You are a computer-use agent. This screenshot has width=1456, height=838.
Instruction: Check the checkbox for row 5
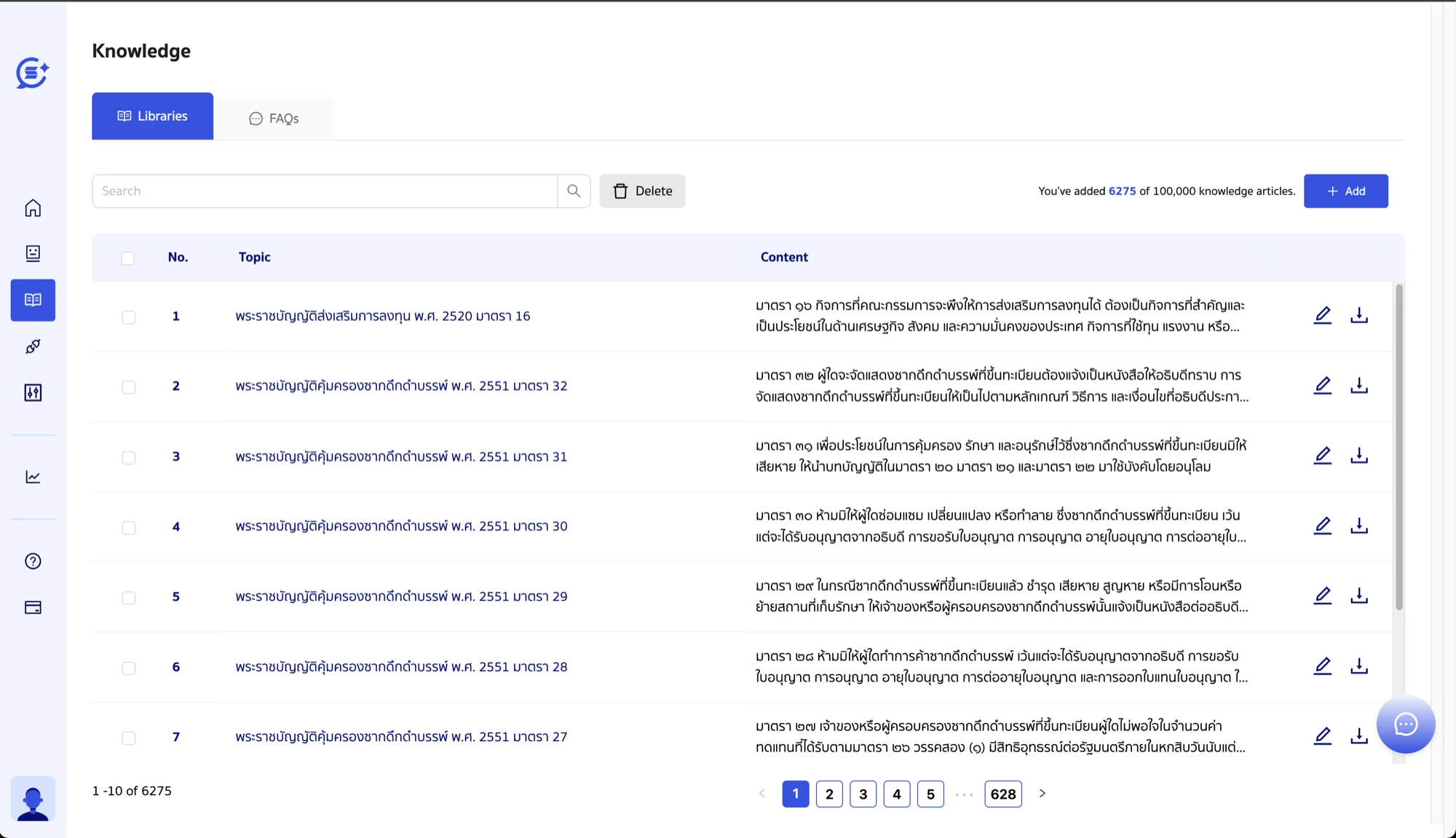click(129, 598)
